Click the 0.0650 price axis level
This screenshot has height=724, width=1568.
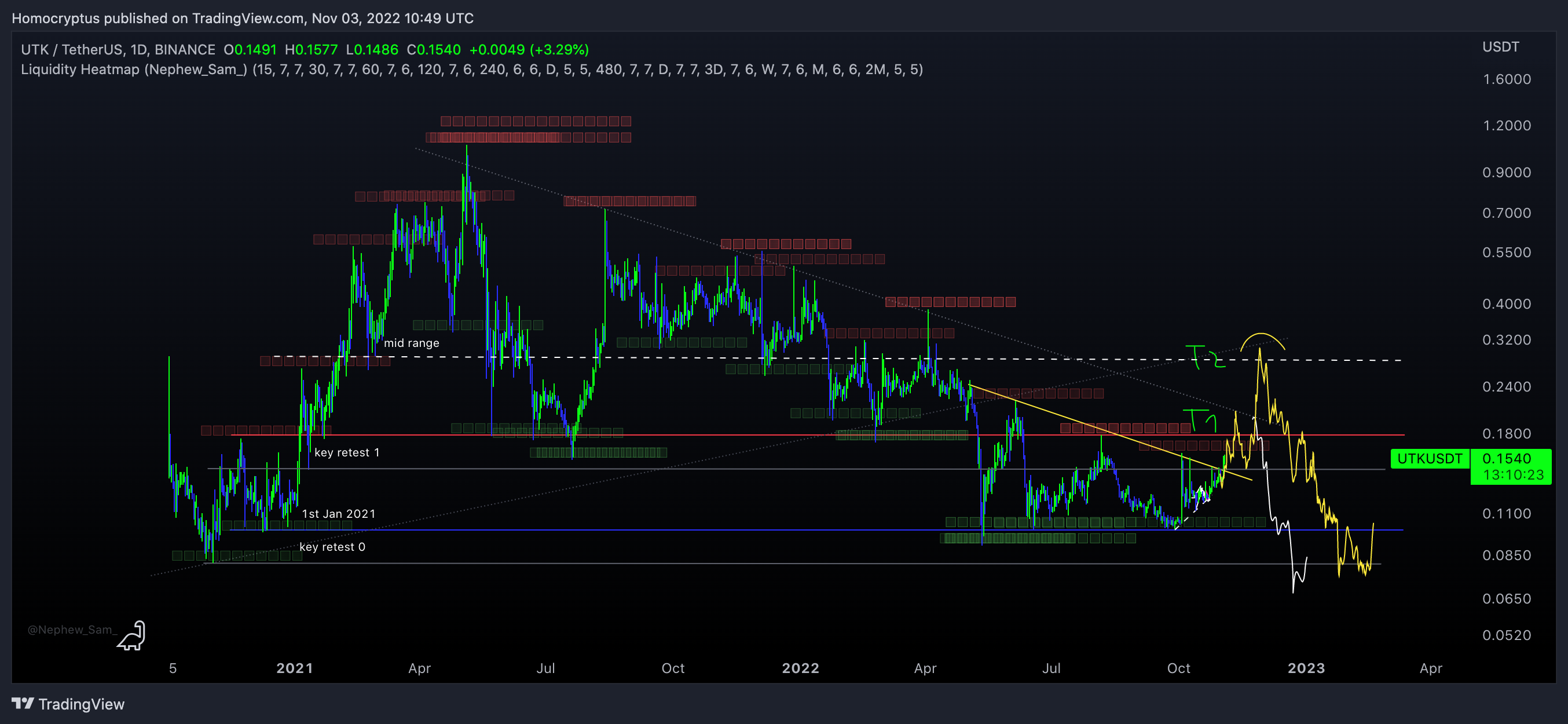tap(1507, 598)
